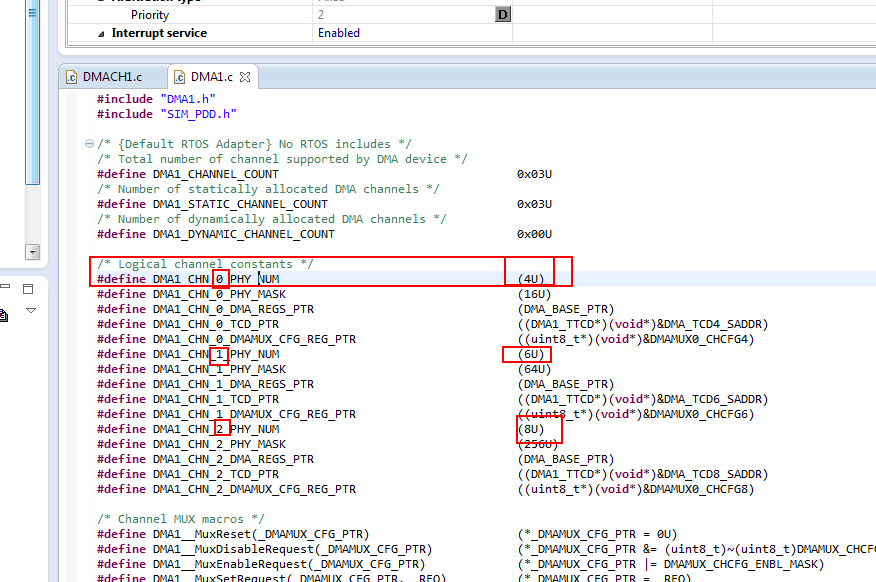Click the (16U) mask value
The width and height of the screenshot is (876, 582).
point(534,294)
